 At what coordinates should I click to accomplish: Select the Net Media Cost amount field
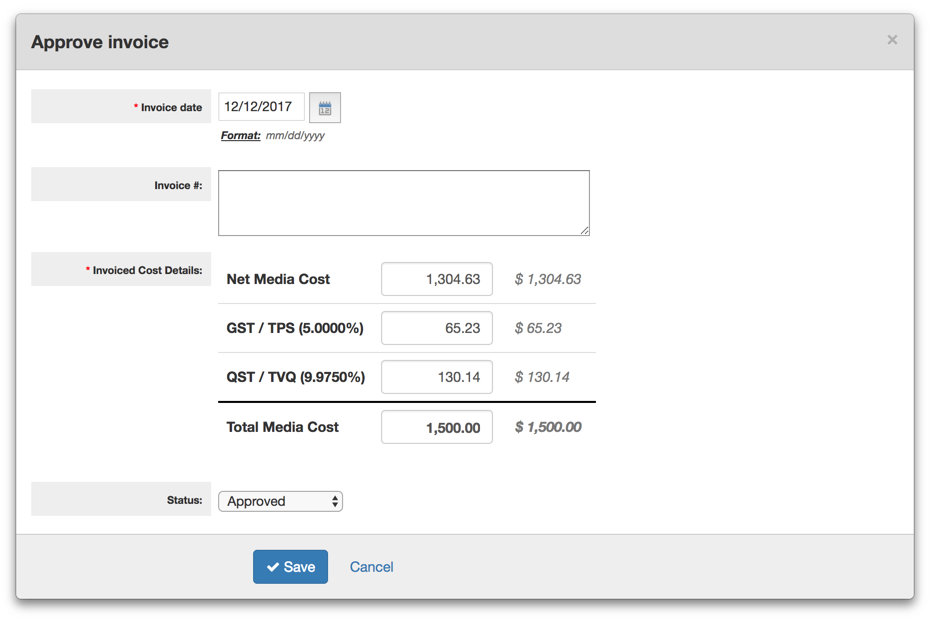coord(437,280)
